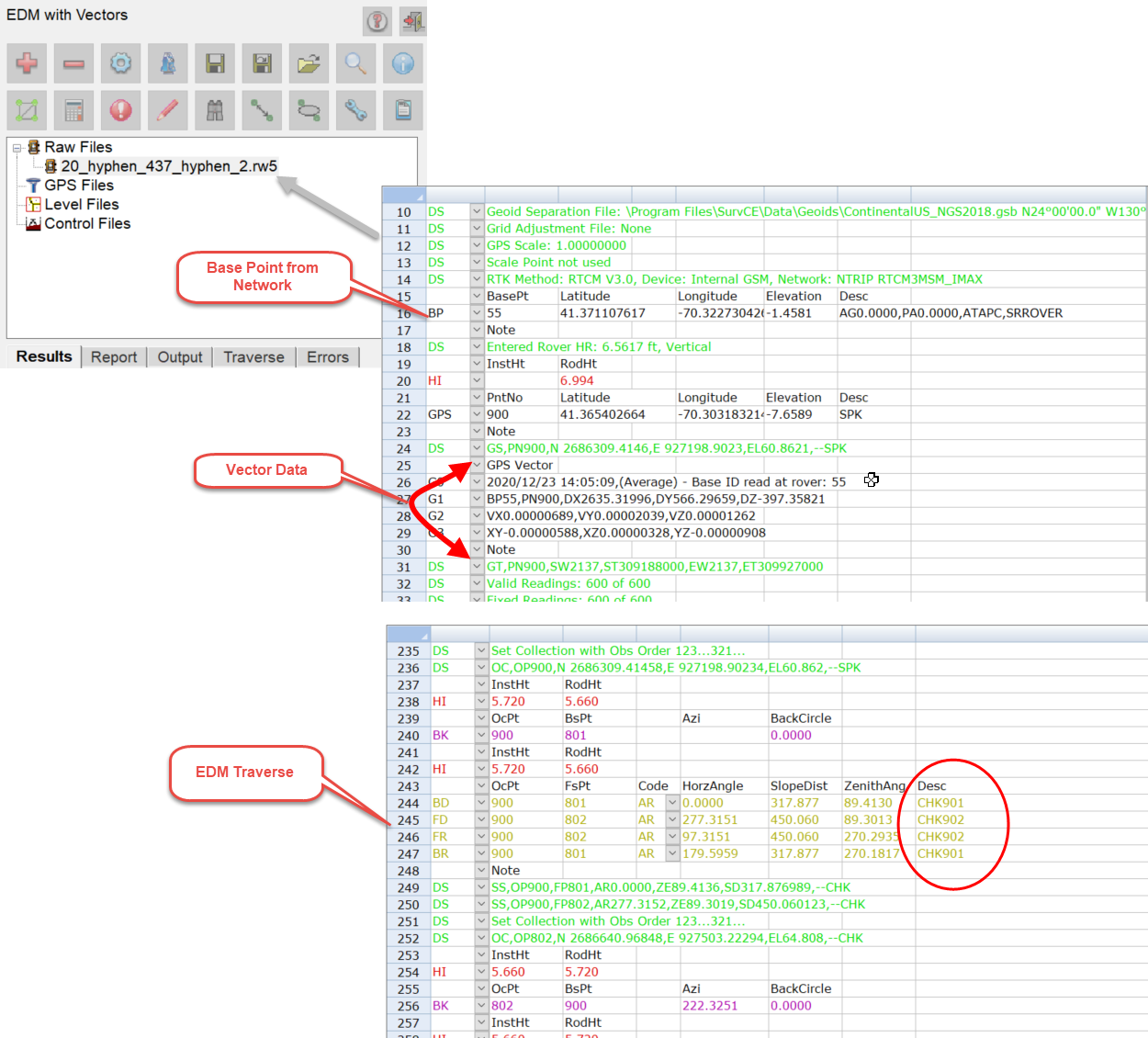Switch to the Traverse tab
1148x1038 pixels.
tap(253, 357)
